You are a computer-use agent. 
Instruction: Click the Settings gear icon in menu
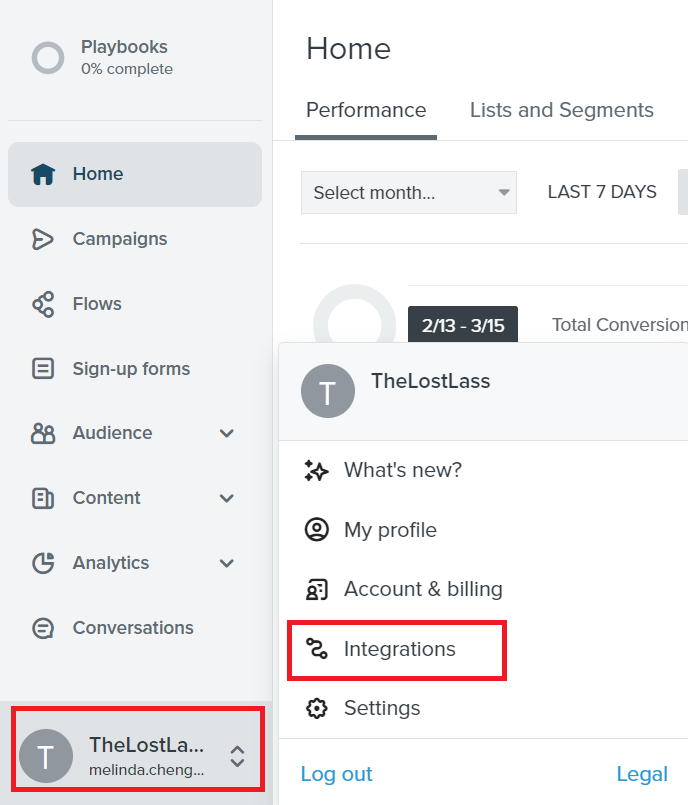click(316, 708)
